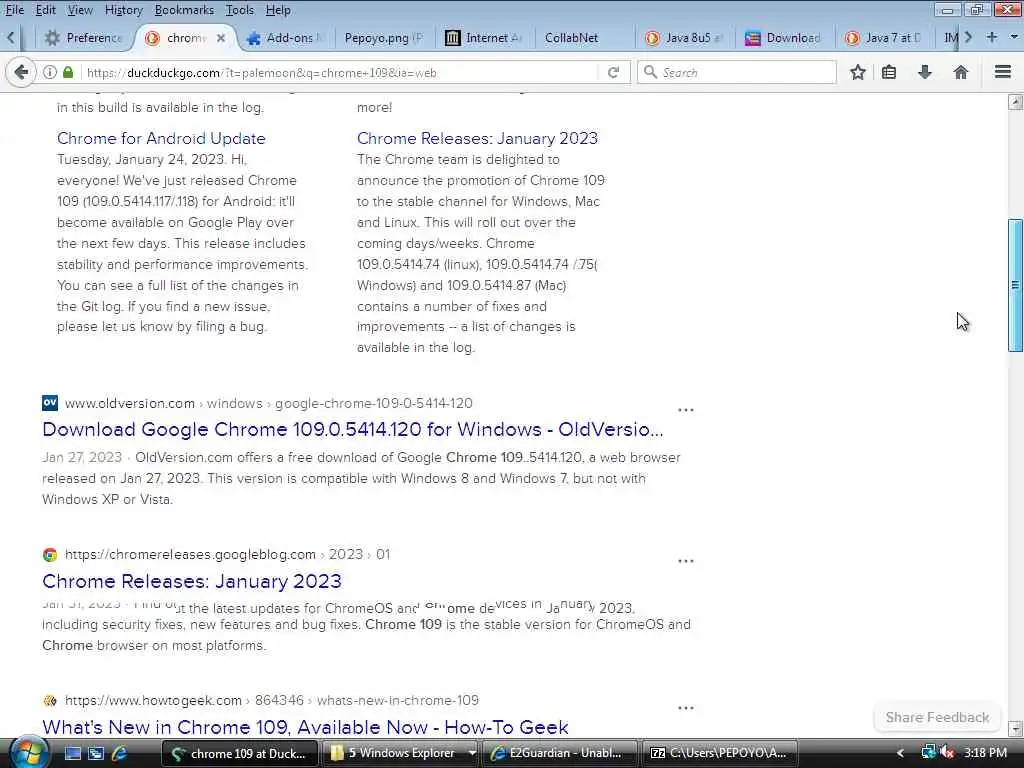1024x768 pixels.
Task: Open the Windows Start orb
Action: tap(27, 753)
